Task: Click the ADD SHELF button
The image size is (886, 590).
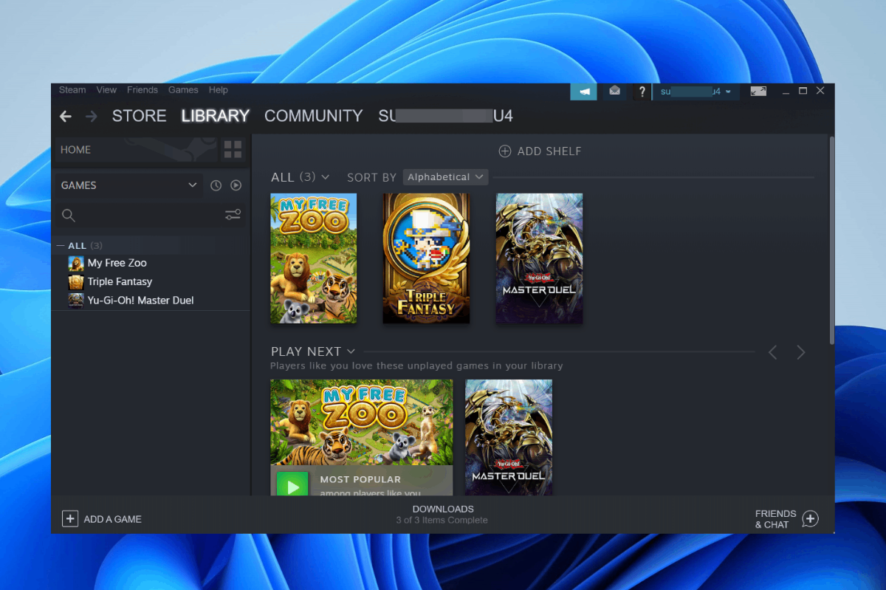Action: click(540, 151)
